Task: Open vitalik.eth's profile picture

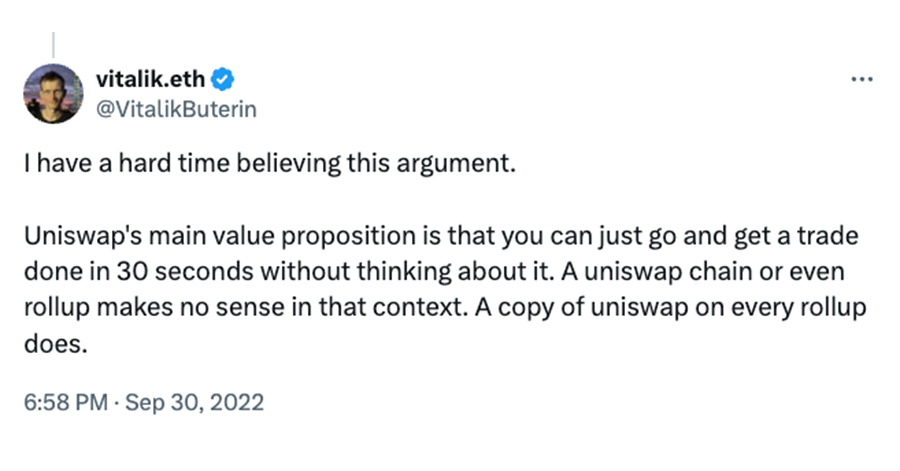Action: [53, 94]
